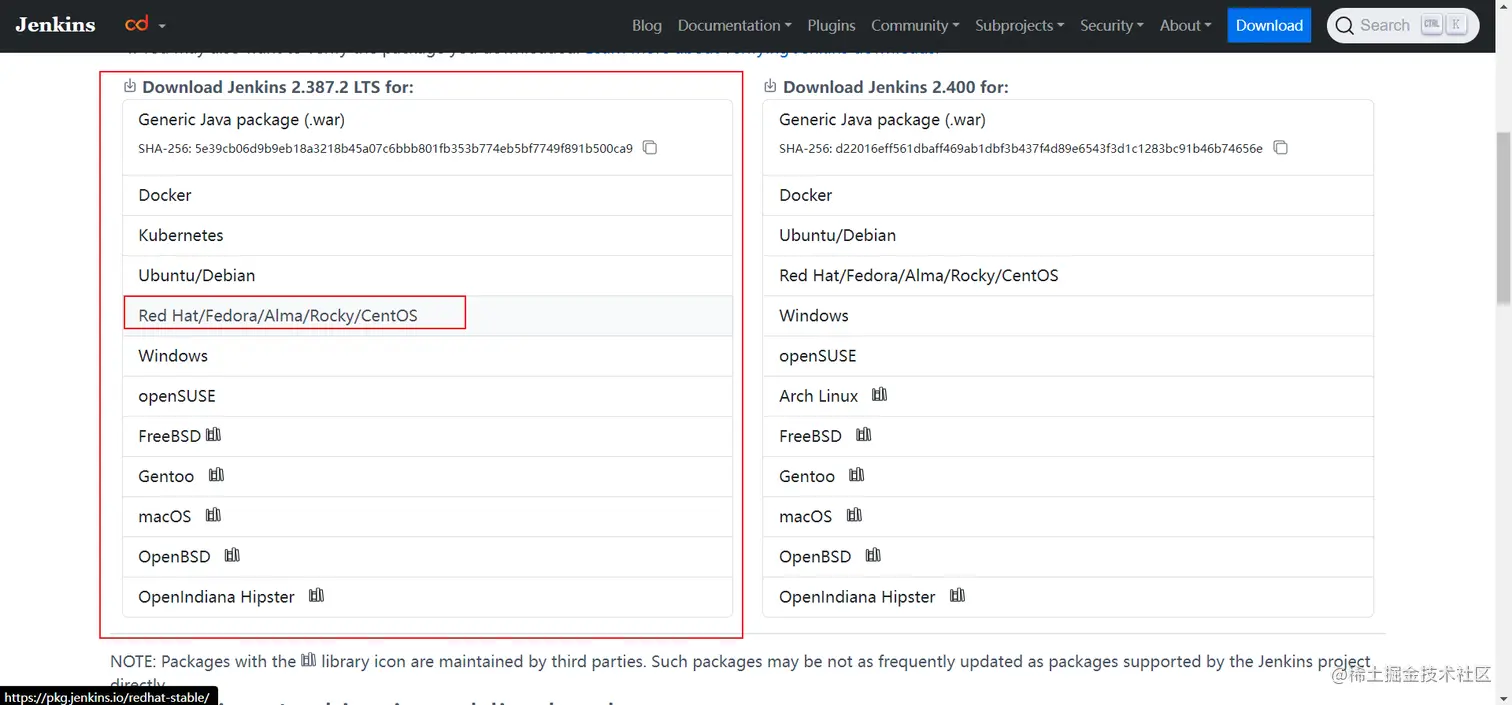Expand the About menu

1185,25
